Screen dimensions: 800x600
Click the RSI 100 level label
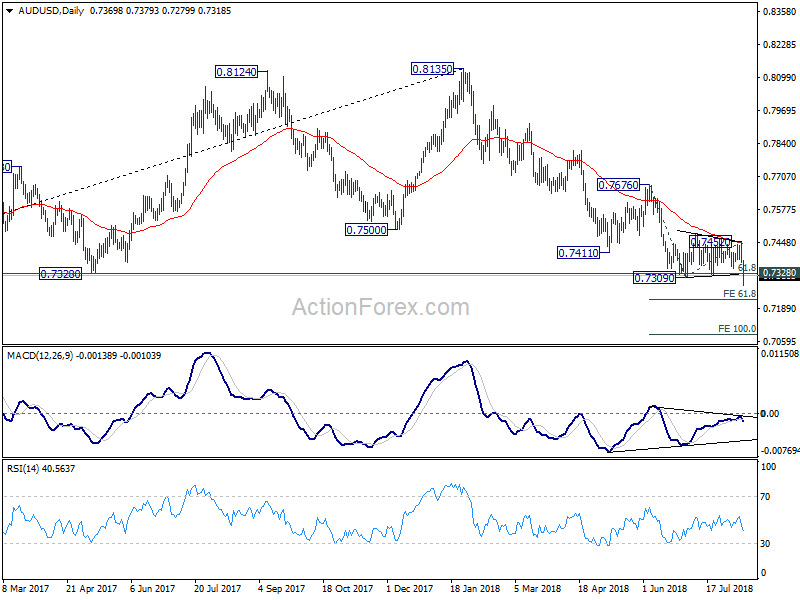pos(768,466)
